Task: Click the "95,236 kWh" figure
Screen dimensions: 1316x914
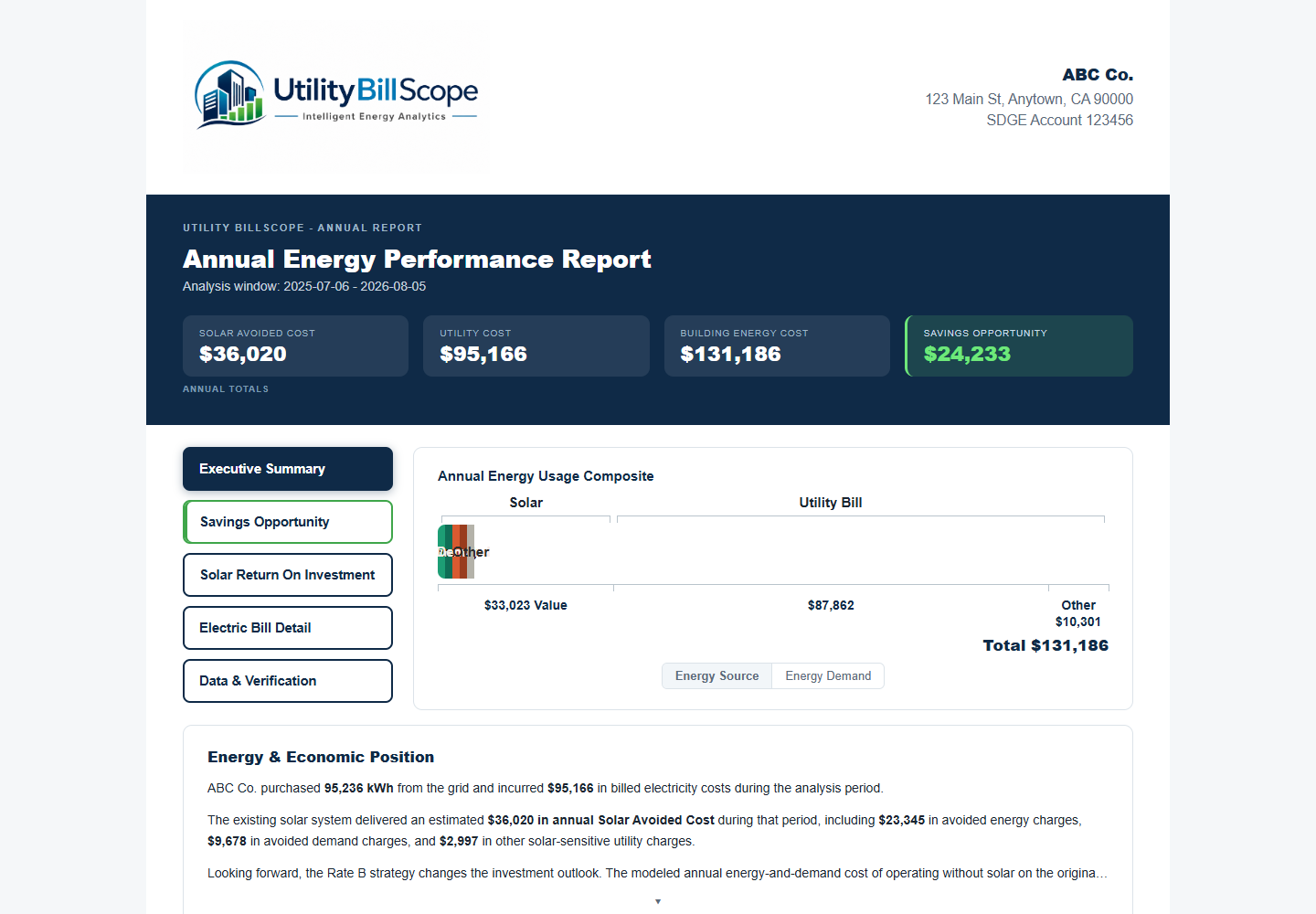Action: point(359,788)
